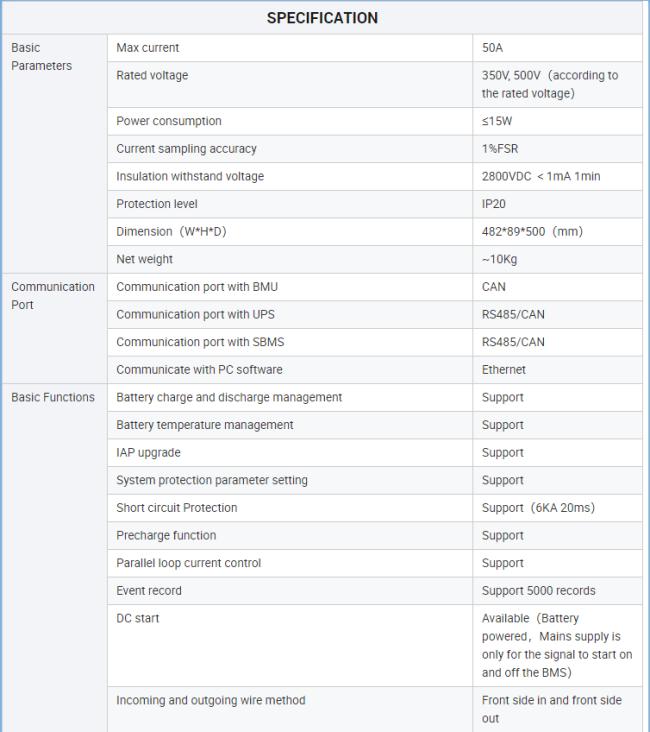Click the Basic Functions category cell
This screenshot has width=650, height=732.
[53, 397]
